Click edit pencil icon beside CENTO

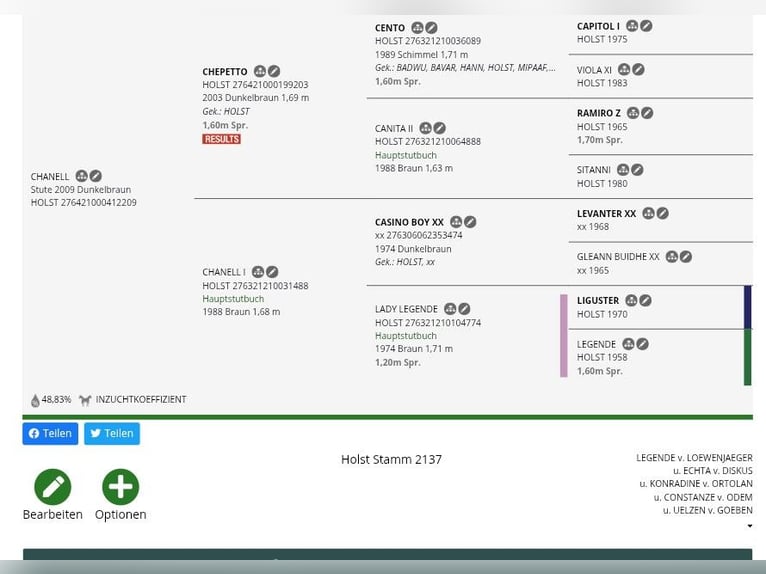coord(431,28)
